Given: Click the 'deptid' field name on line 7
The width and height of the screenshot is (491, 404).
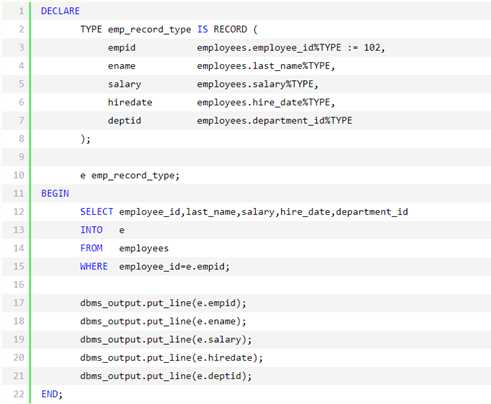Looking at the screenshot, I should [124, 121].
